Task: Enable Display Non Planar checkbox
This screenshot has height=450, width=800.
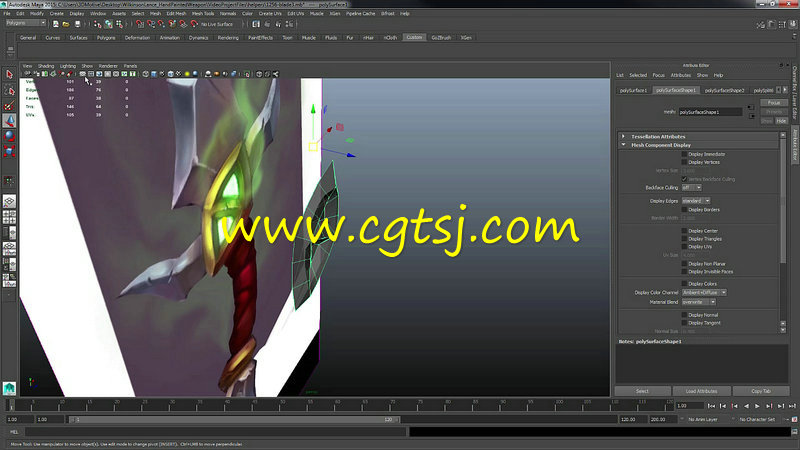Action: point(685,264)
